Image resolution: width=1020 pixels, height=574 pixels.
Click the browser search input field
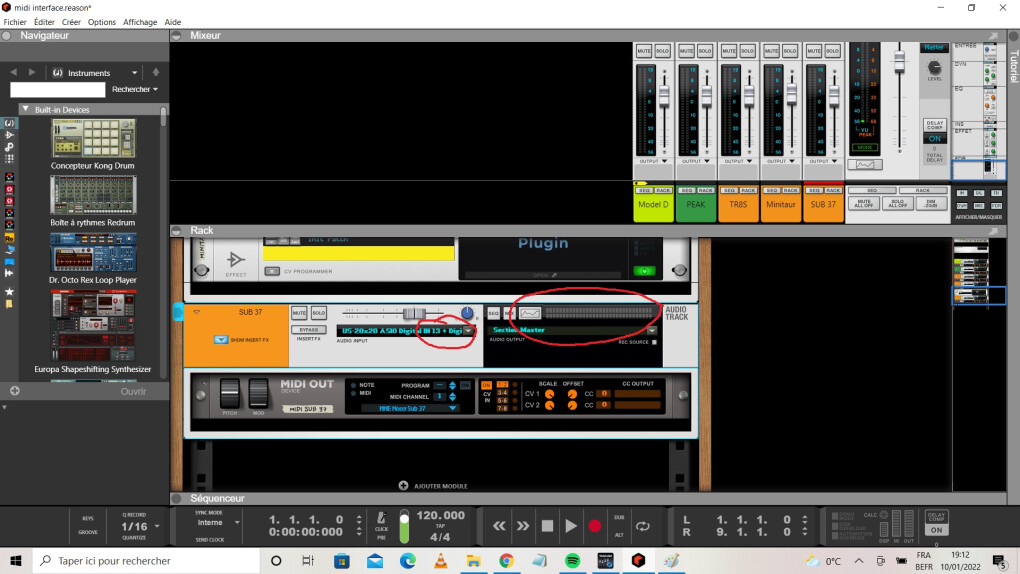57,89
